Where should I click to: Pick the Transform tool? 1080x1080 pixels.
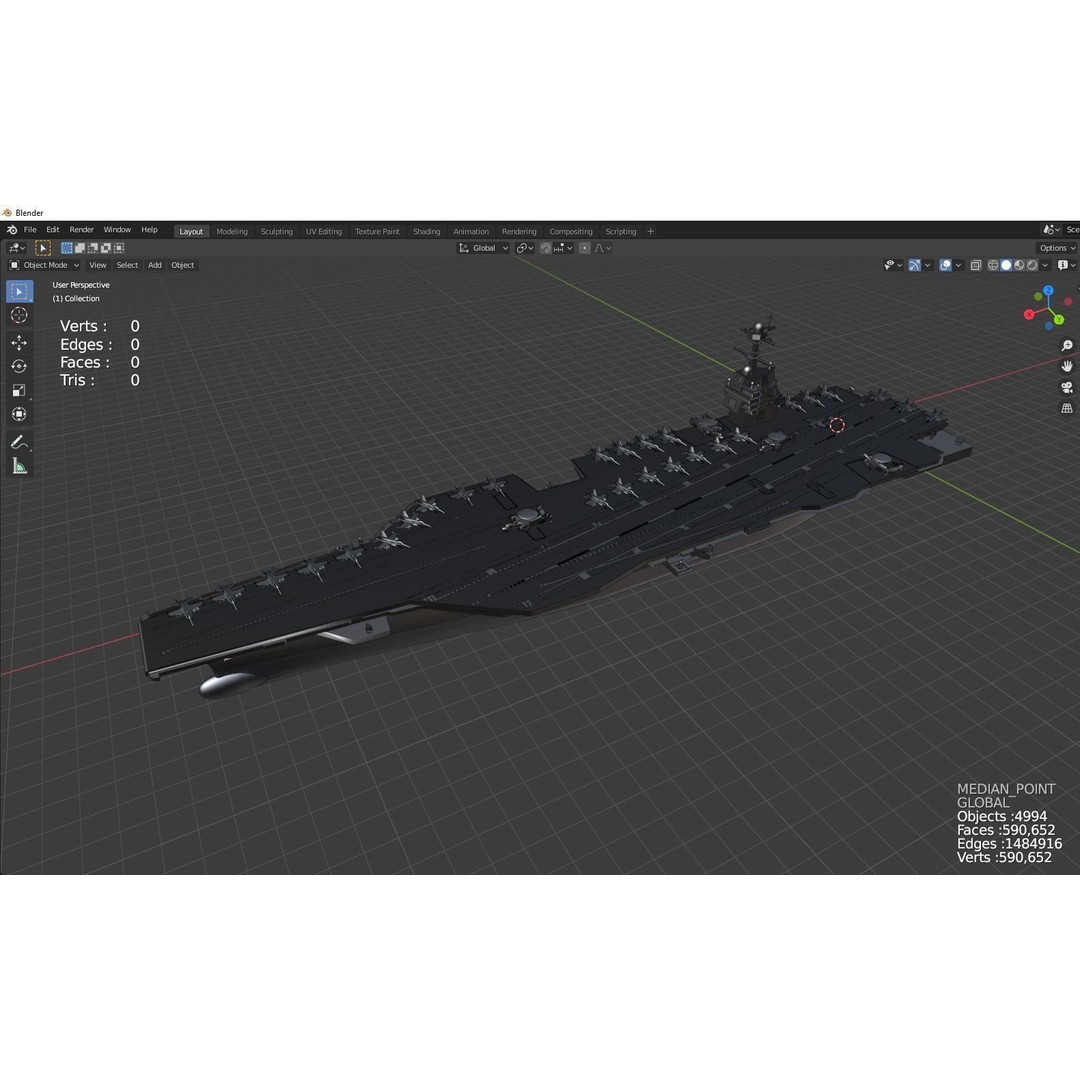[19, 414]
